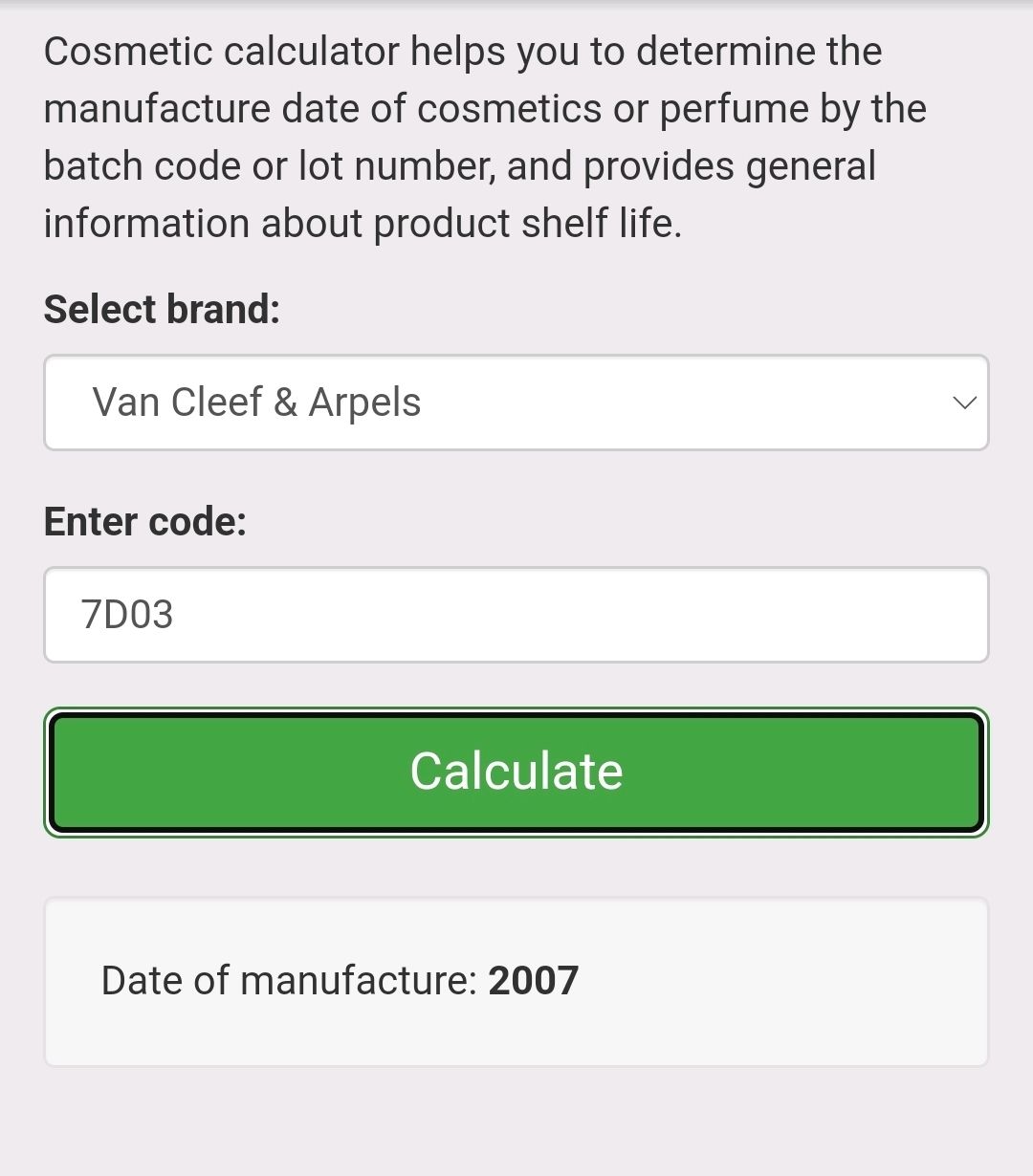Click the green Calculate button
This screenshot has width=1033, height=1176.
point(516,773)
